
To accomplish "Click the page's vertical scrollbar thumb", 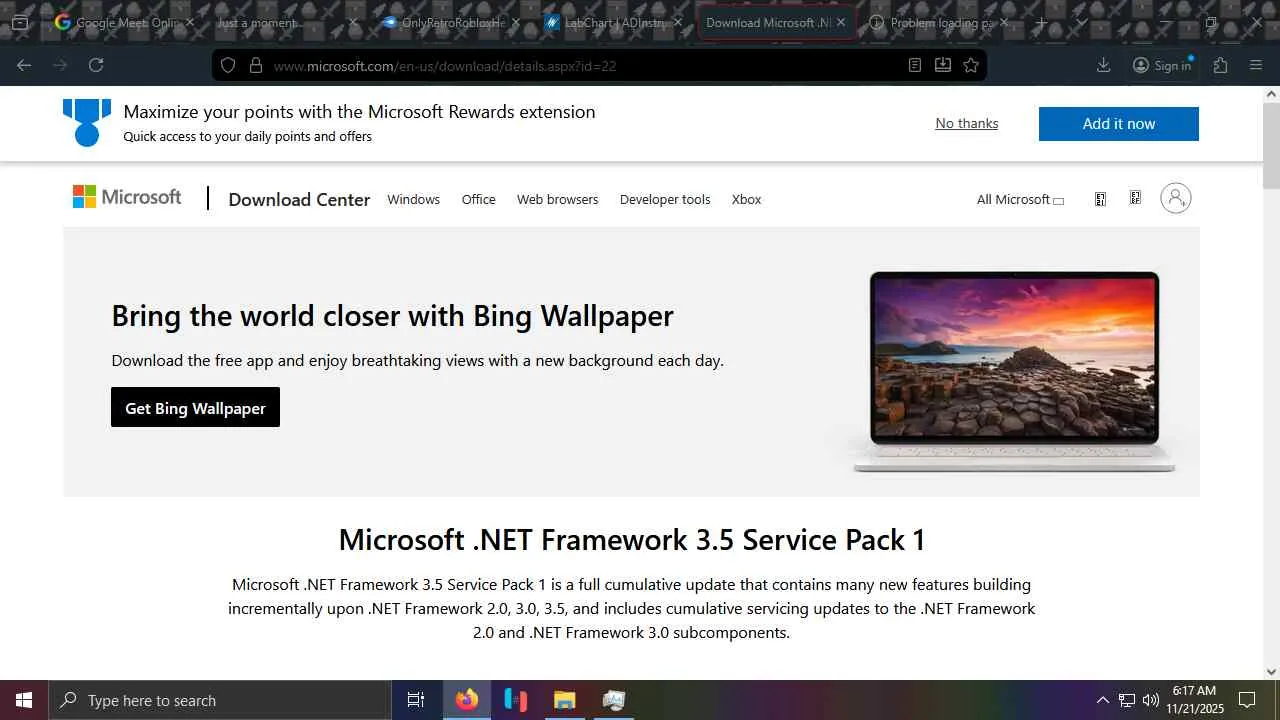I will [x=1272, y=145].
